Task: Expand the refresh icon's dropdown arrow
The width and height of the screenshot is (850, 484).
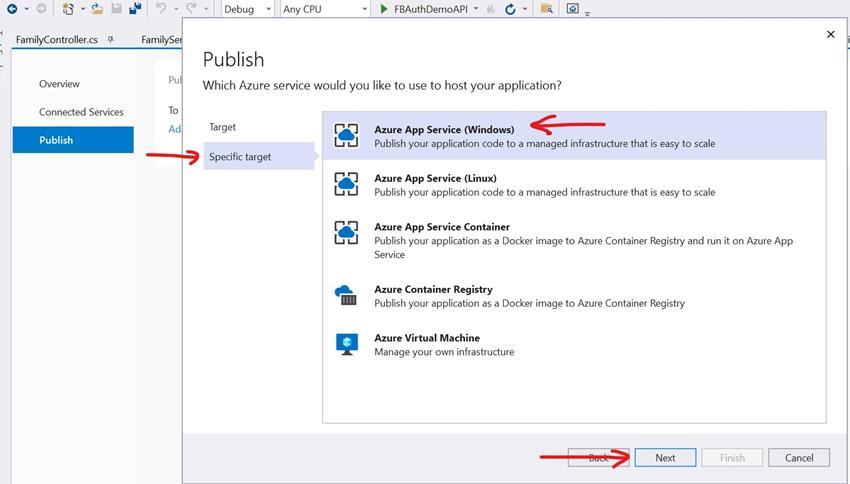Action: coord(524,9)
